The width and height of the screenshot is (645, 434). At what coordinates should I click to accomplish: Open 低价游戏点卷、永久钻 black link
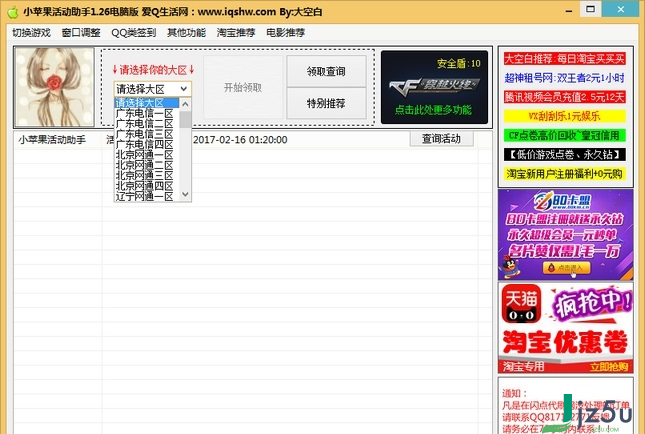point(564,154)
